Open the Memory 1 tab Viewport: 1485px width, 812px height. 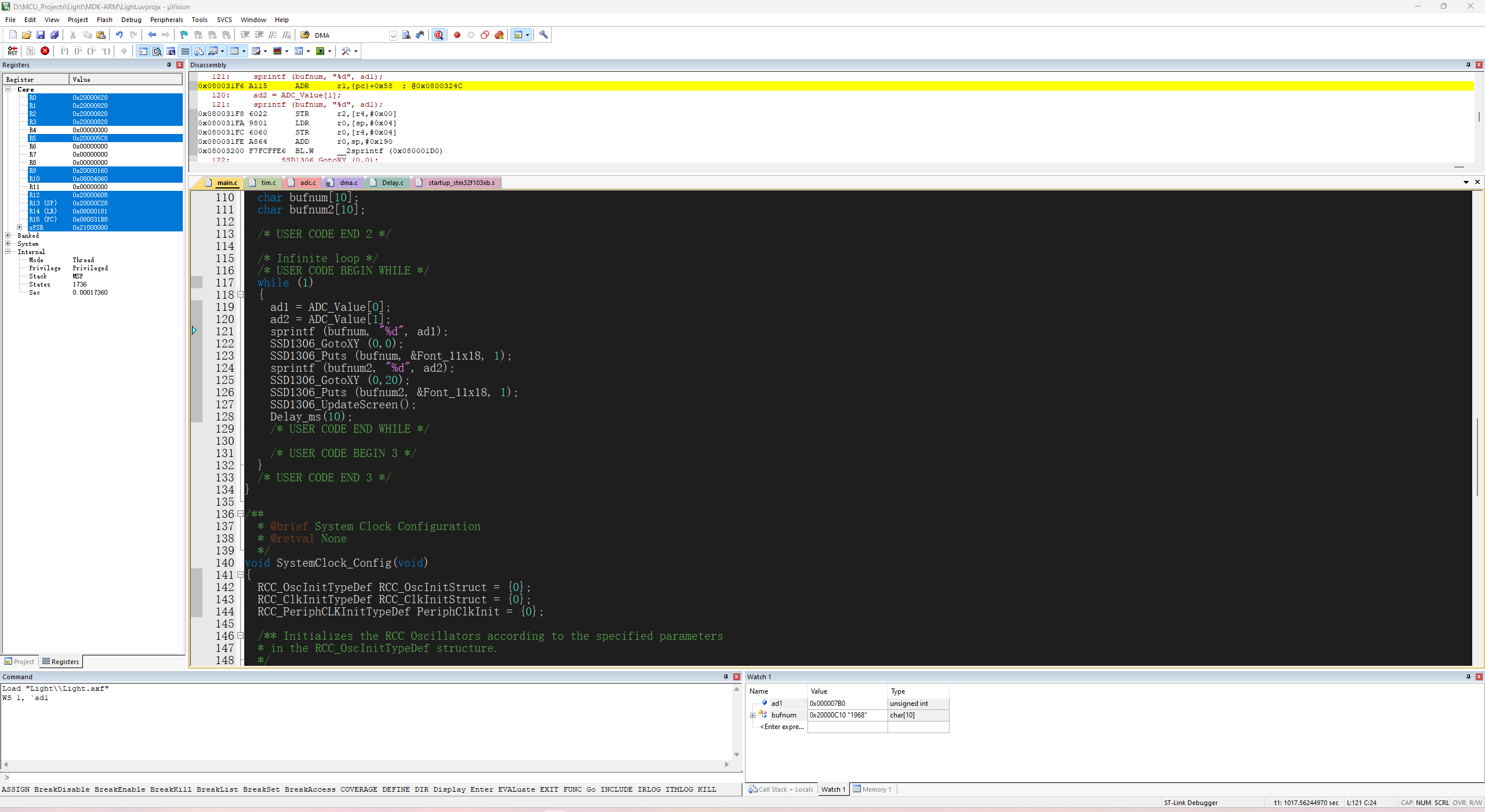click(x=872, y=789)
